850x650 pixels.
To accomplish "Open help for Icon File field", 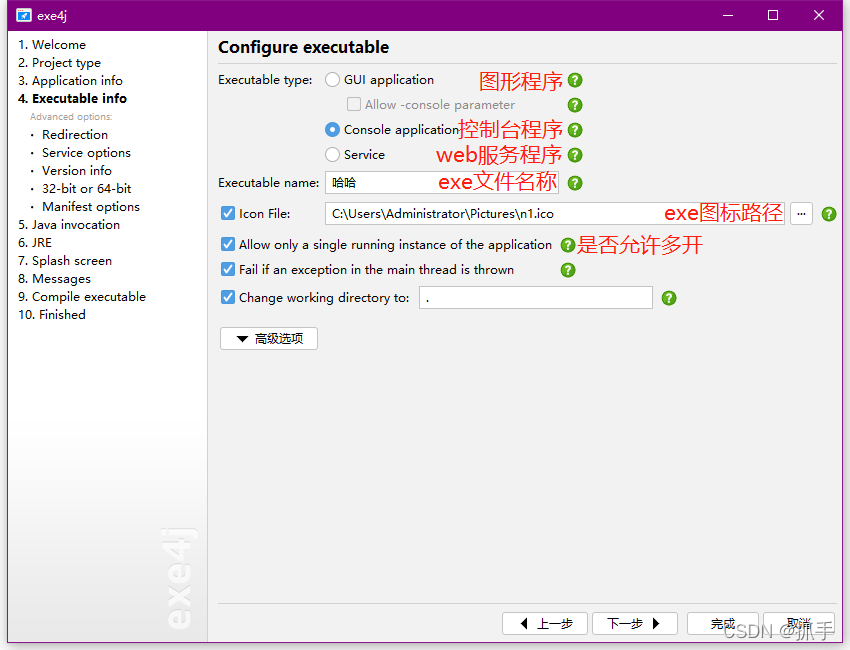I will pos(829,214).
